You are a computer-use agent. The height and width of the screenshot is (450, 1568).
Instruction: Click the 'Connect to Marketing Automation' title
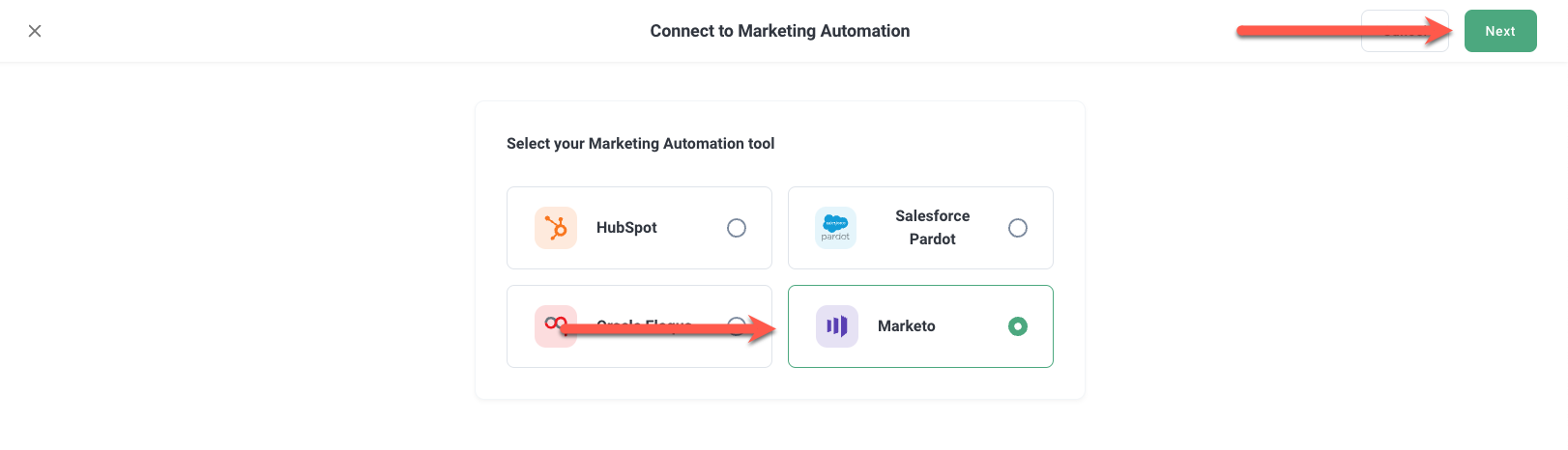(x=779, y=31)
